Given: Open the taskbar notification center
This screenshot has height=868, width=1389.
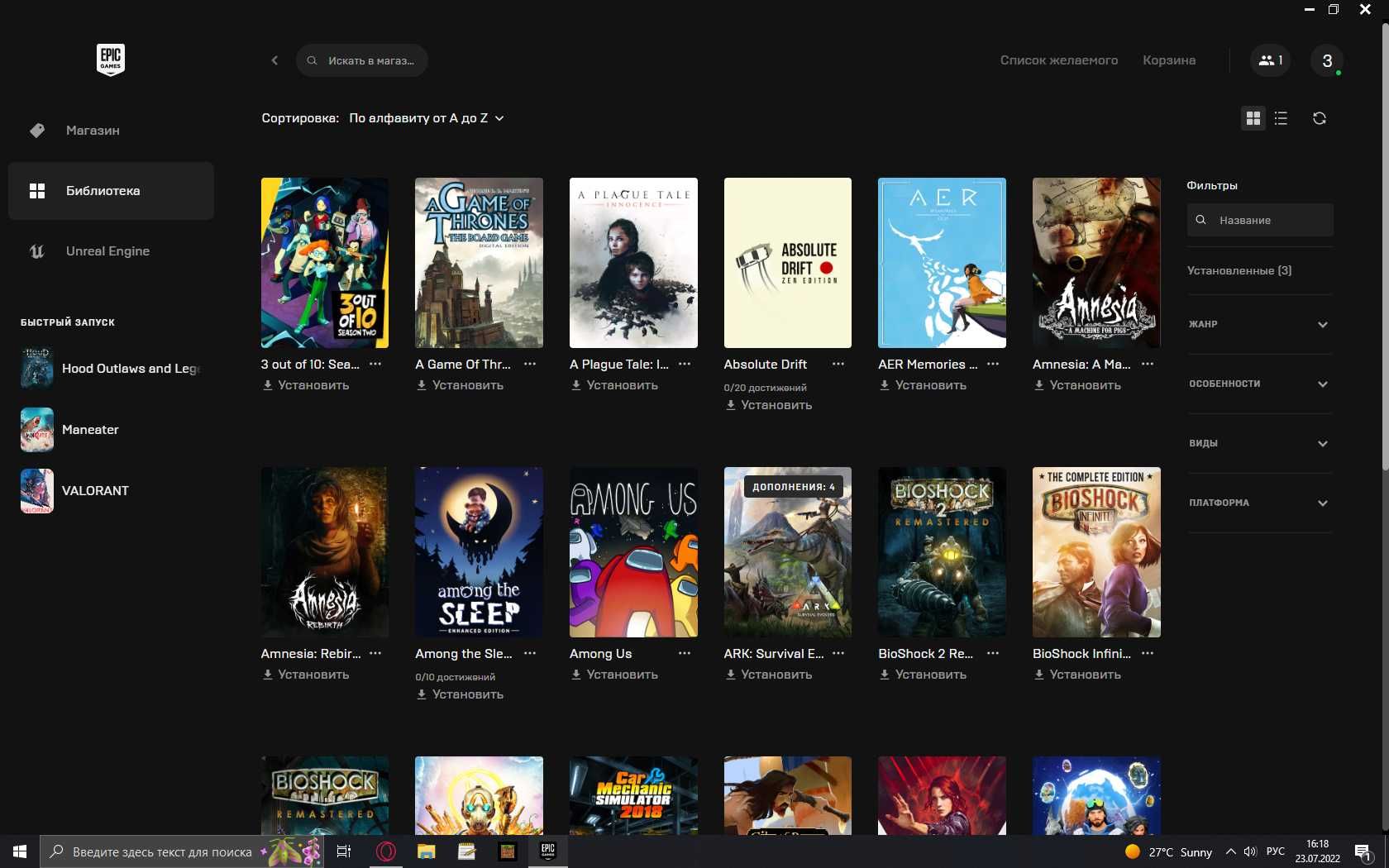Looking at the screenshot, I should [1363, 851].
